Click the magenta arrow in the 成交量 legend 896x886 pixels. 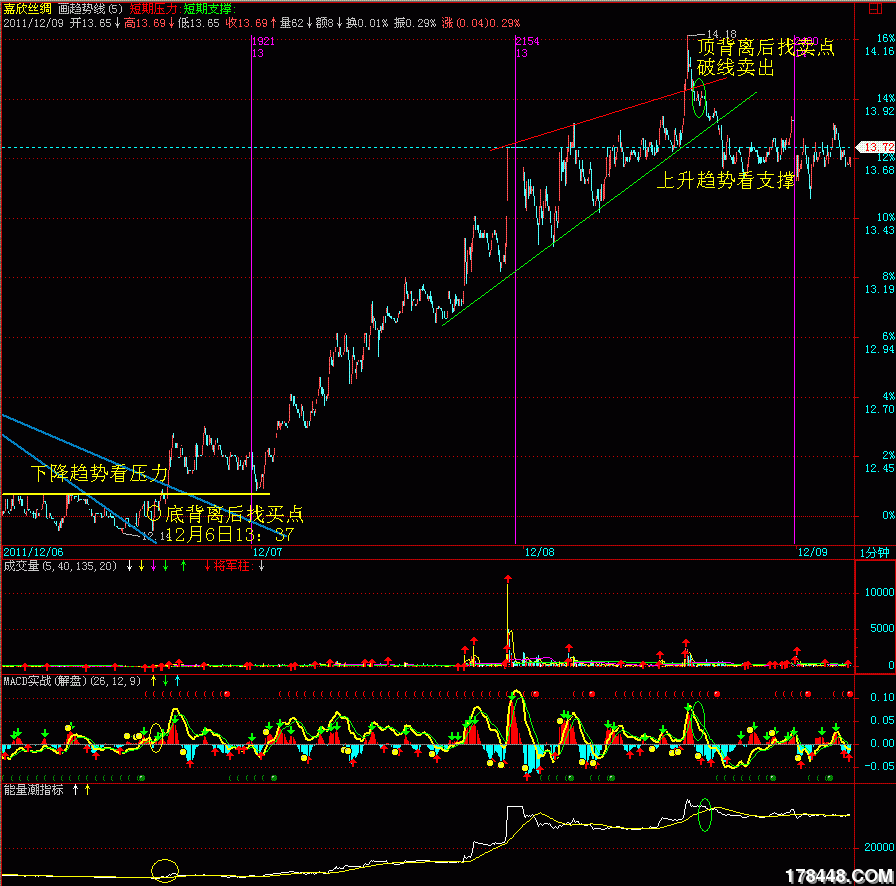click(x=153, y=566)
